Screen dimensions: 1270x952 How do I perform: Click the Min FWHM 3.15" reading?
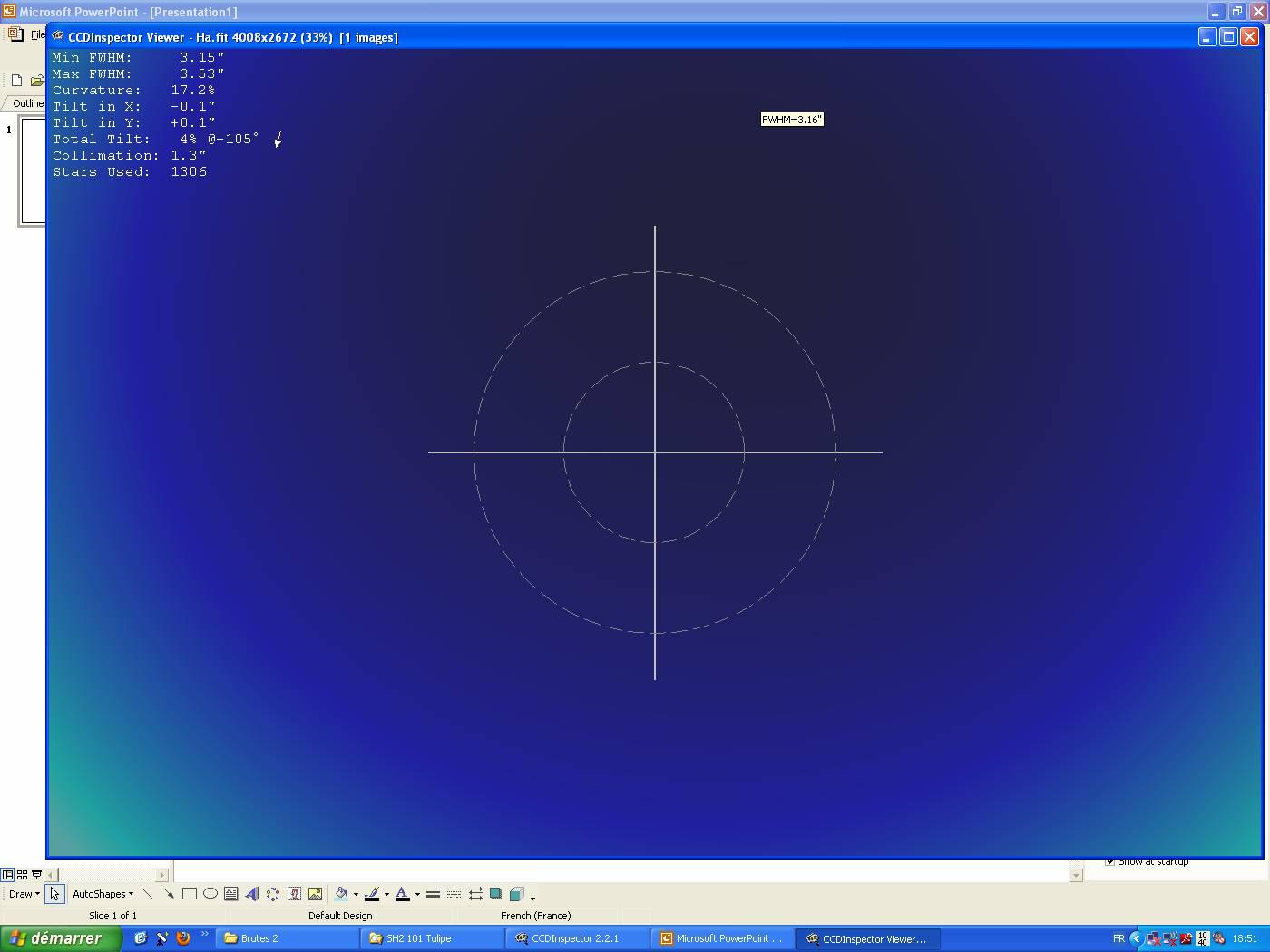click(138, 57)
